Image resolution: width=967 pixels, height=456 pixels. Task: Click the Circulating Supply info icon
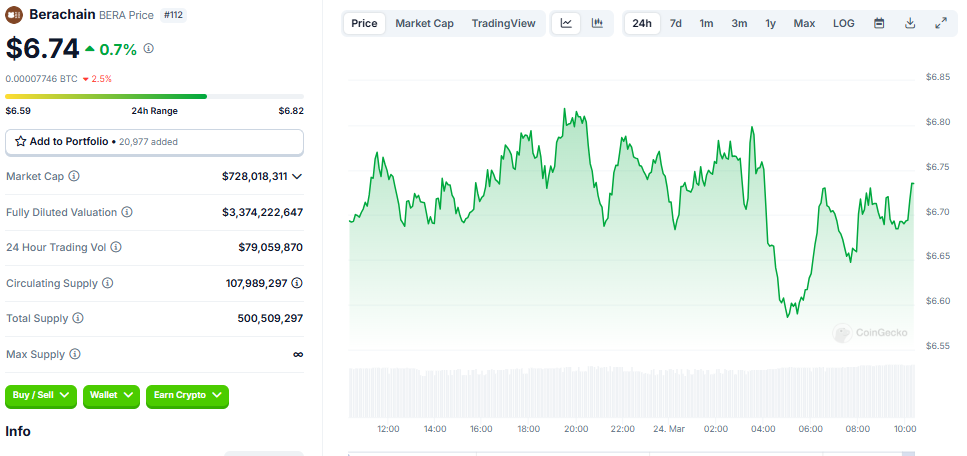[107, 283]
